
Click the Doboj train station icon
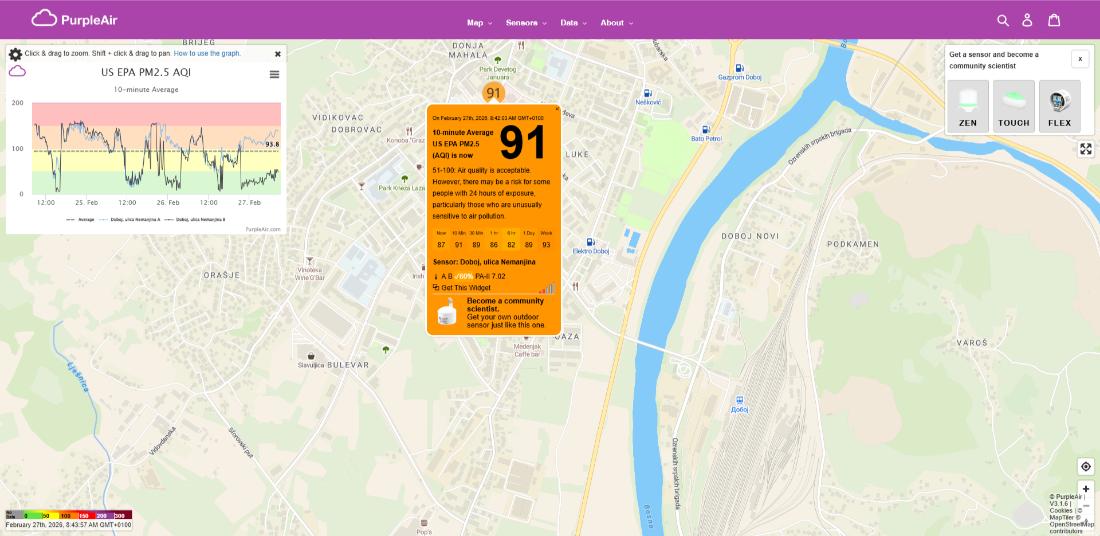click(740, 399)
